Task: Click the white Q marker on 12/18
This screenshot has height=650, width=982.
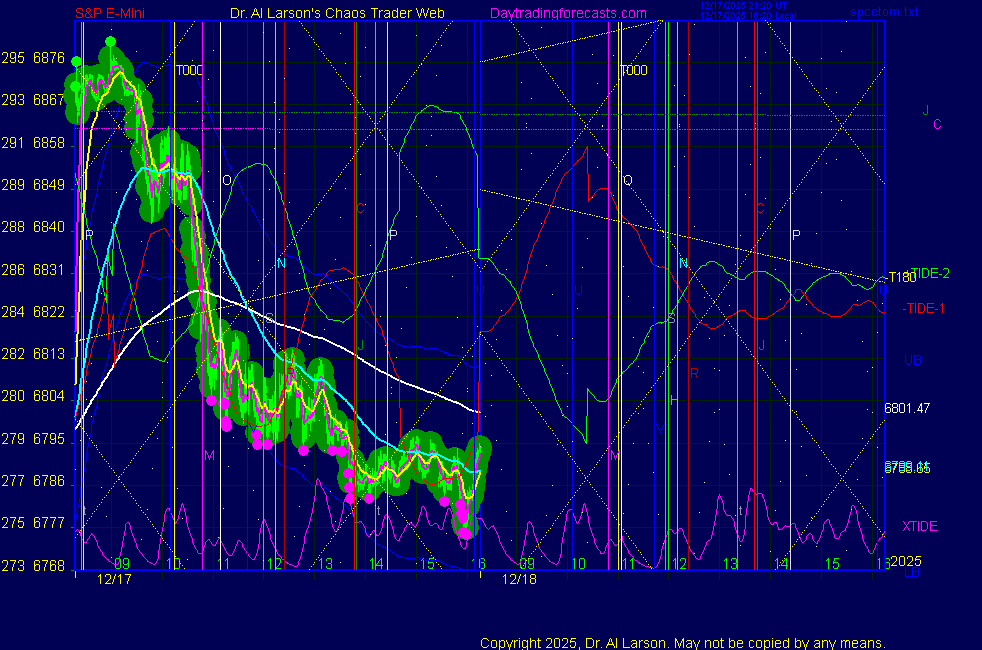Action: pos(628,180)
